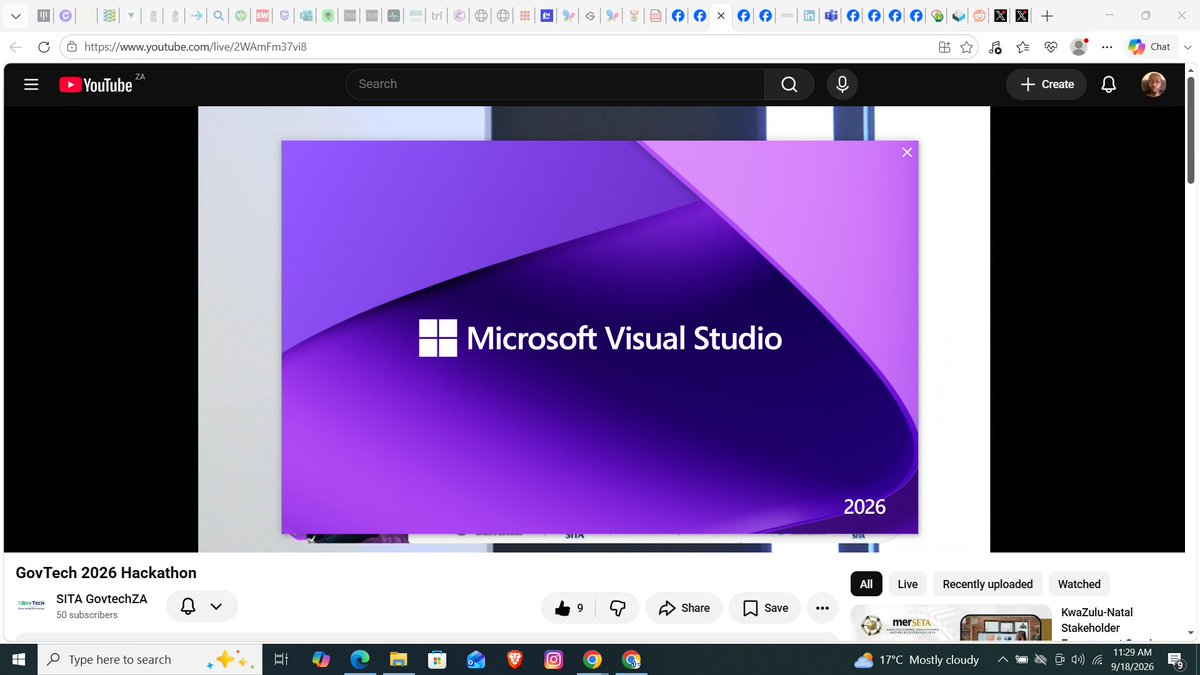Select the Recently uploaded filter chip
1200x675 pixels.
pyautogui.click(x=987, y=584)
